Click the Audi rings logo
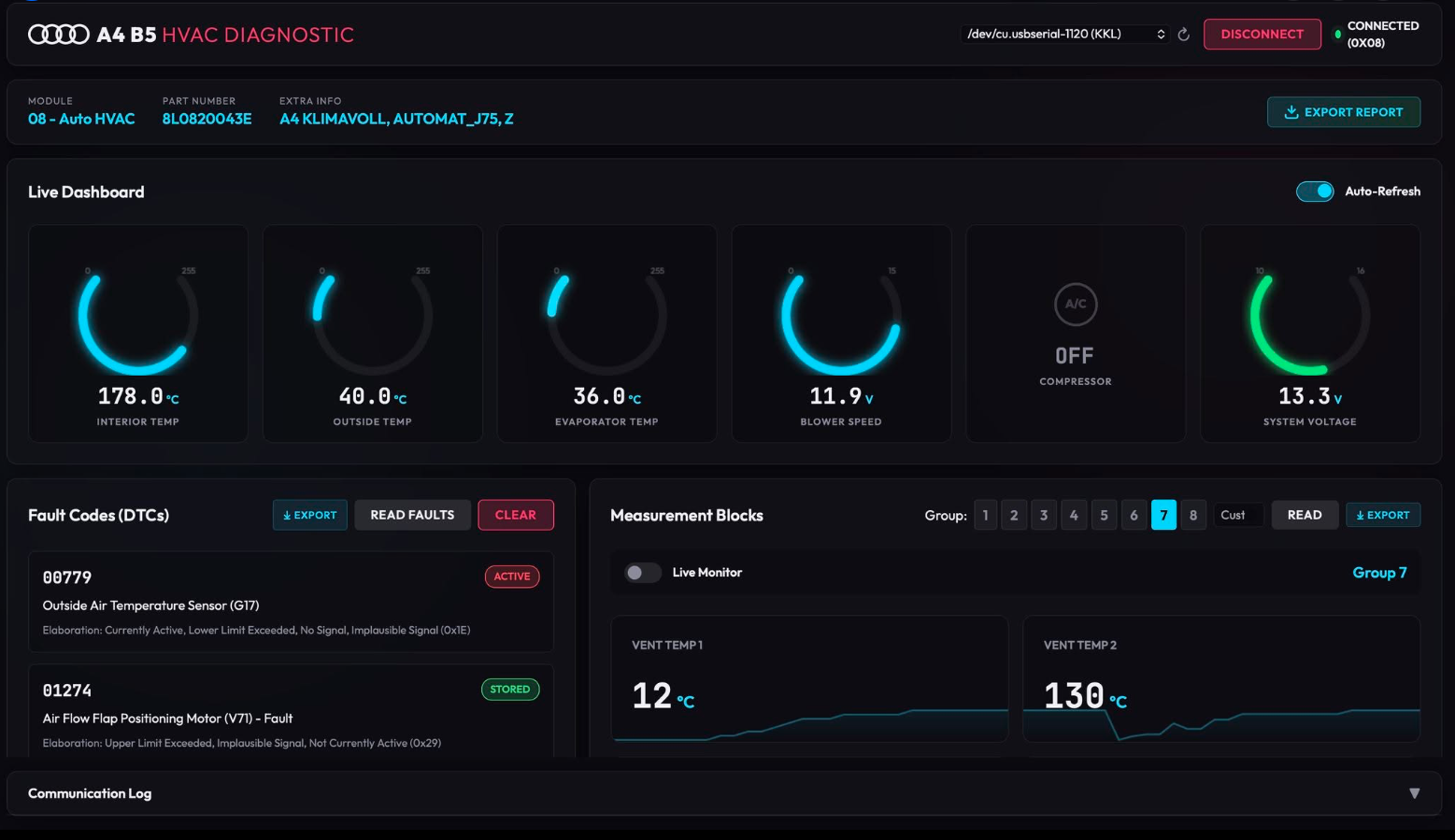The image size is (1455, 840). pyautogui.click(x=59, y=35)
